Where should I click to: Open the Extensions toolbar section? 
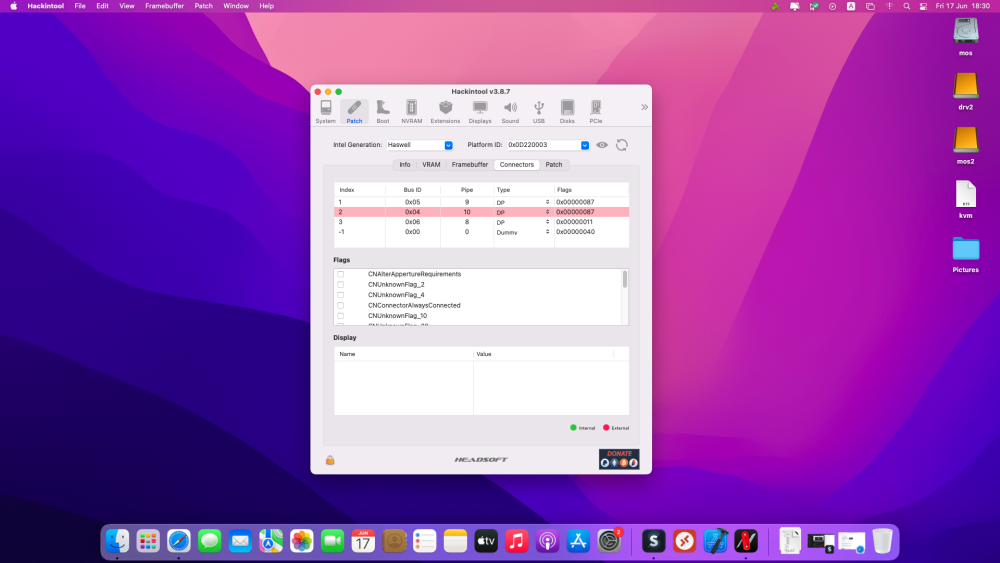(445, 112)
